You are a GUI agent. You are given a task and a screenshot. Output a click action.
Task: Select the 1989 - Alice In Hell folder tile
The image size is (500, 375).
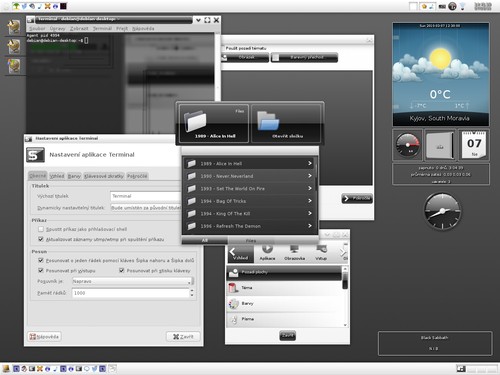214,124
